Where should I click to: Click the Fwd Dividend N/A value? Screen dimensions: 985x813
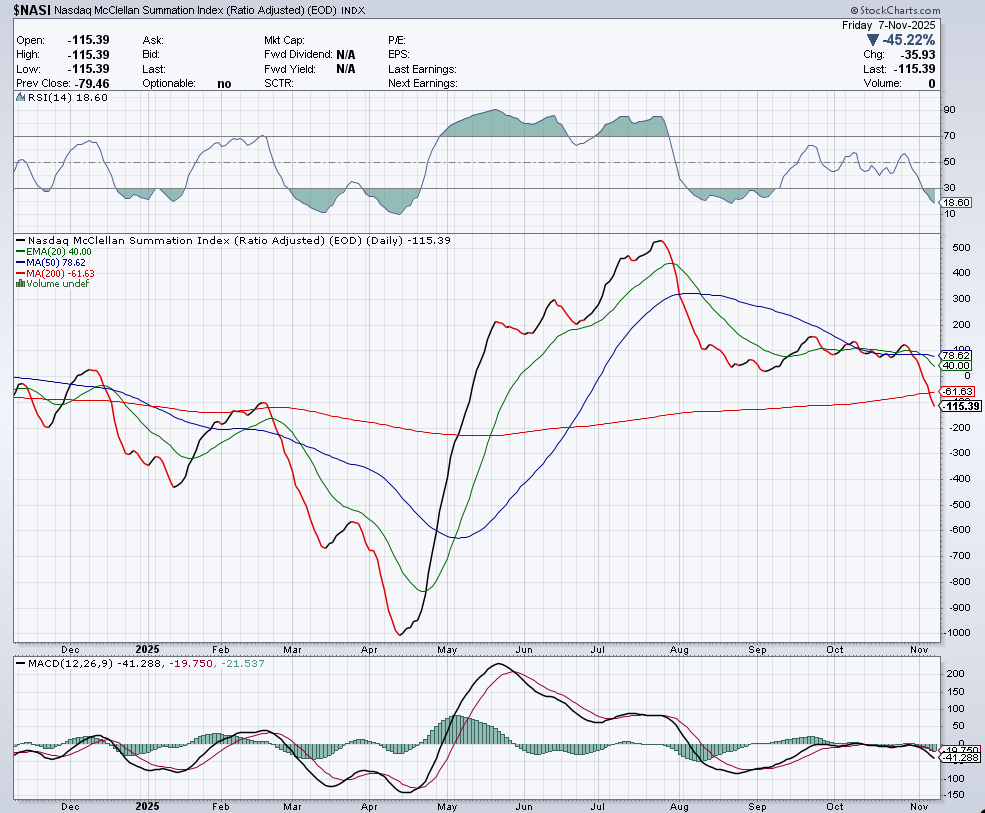pyautogui.click(x=346, y=55)
